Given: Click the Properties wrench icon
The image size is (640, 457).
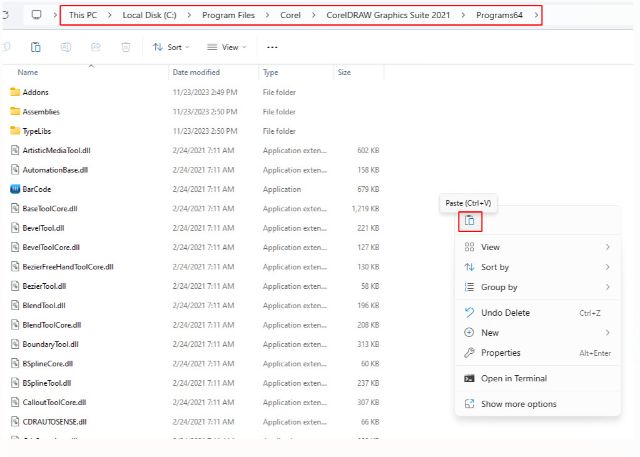Looking at the screenshot, I should coord(469,353).
